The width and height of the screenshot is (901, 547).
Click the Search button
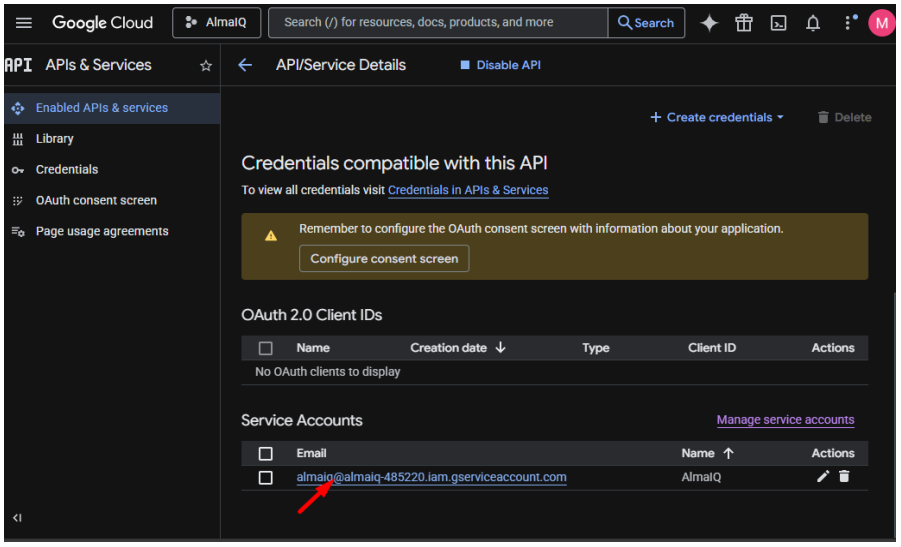click(646, 23)
